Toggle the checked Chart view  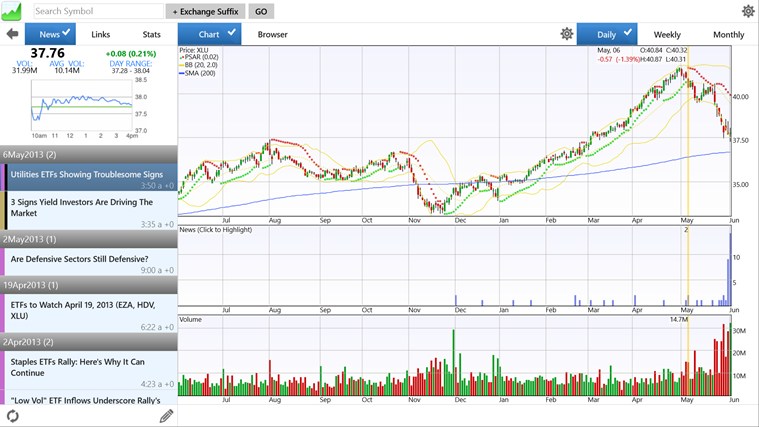[x=216, y=34]
